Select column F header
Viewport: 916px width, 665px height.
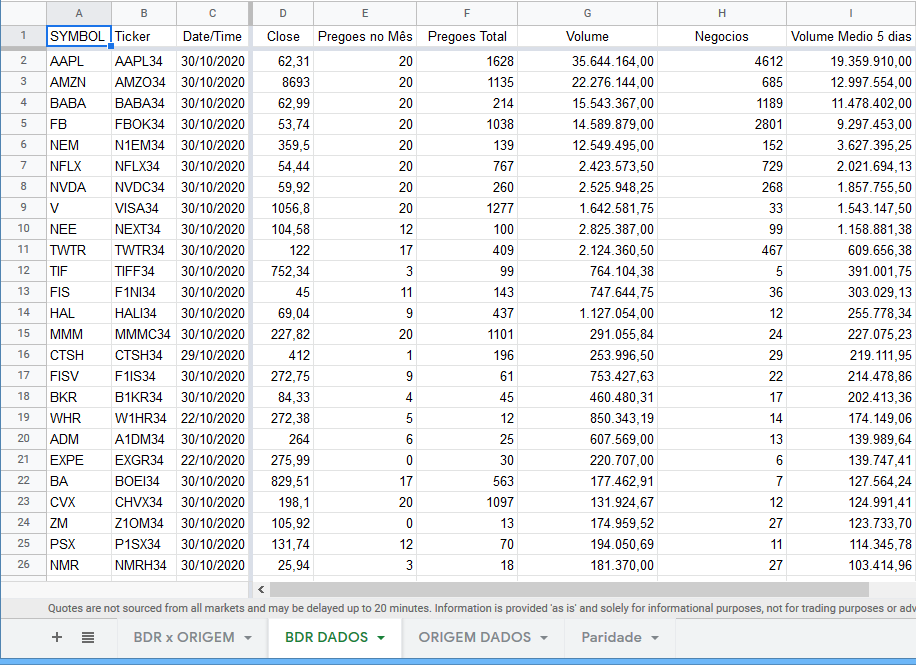point(467,13)
